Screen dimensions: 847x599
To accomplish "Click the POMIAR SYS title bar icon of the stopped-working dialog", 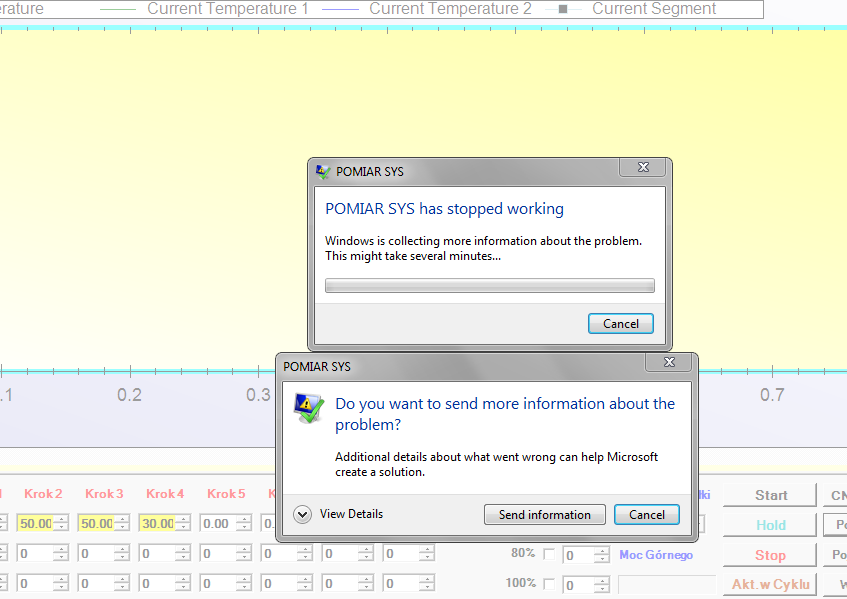I will pos(323,172).
